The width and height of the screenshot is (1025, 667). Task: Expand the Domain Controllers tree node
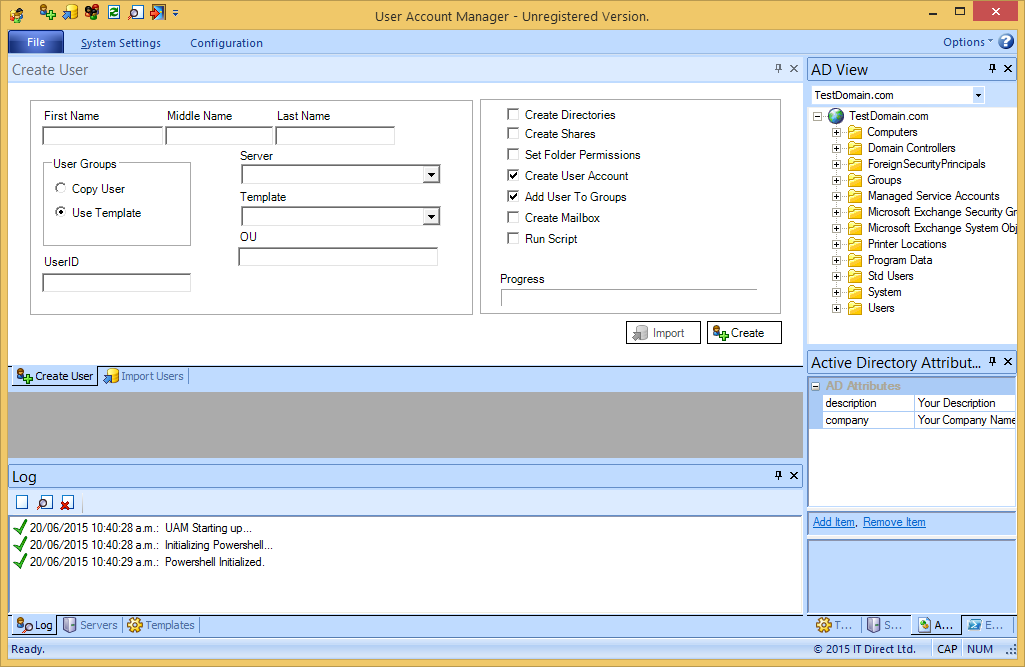[x=837, y=148]
